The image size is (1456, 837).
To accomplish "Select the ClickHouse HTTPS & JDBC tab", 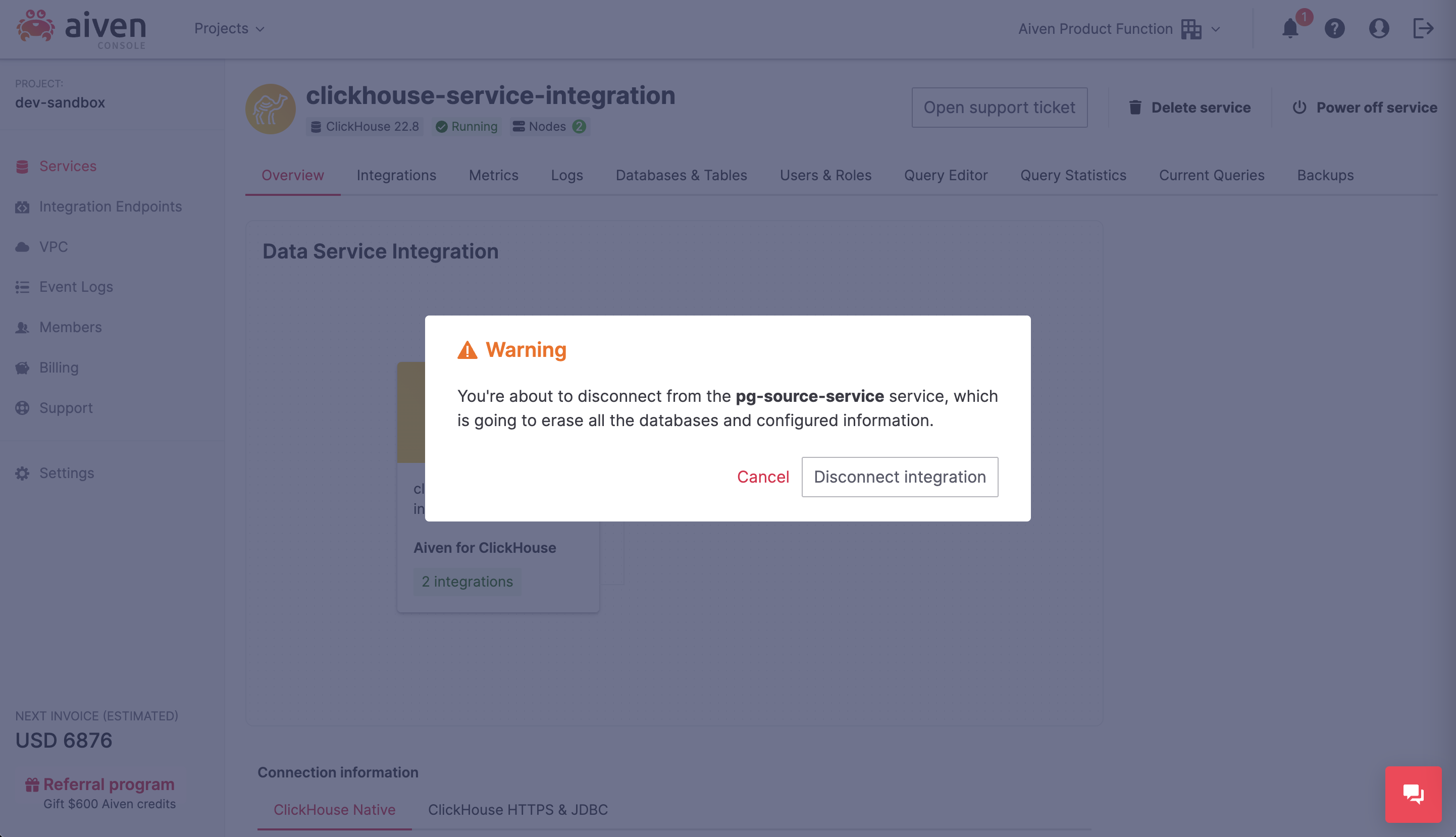I will pos(518,809).
